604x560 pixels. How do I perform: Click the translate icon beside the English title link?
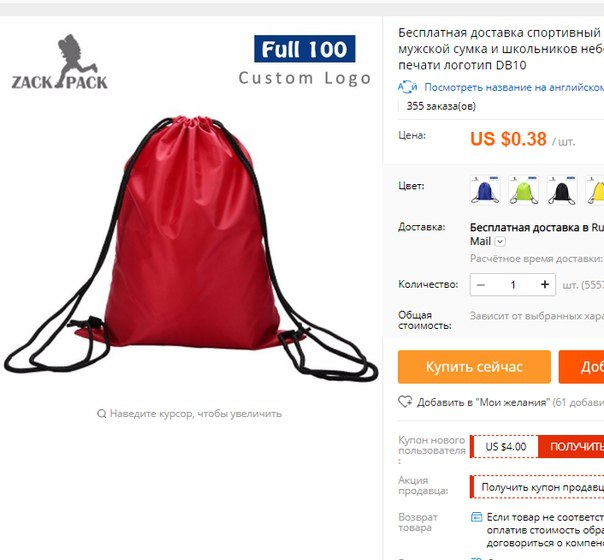click(408, 87)
